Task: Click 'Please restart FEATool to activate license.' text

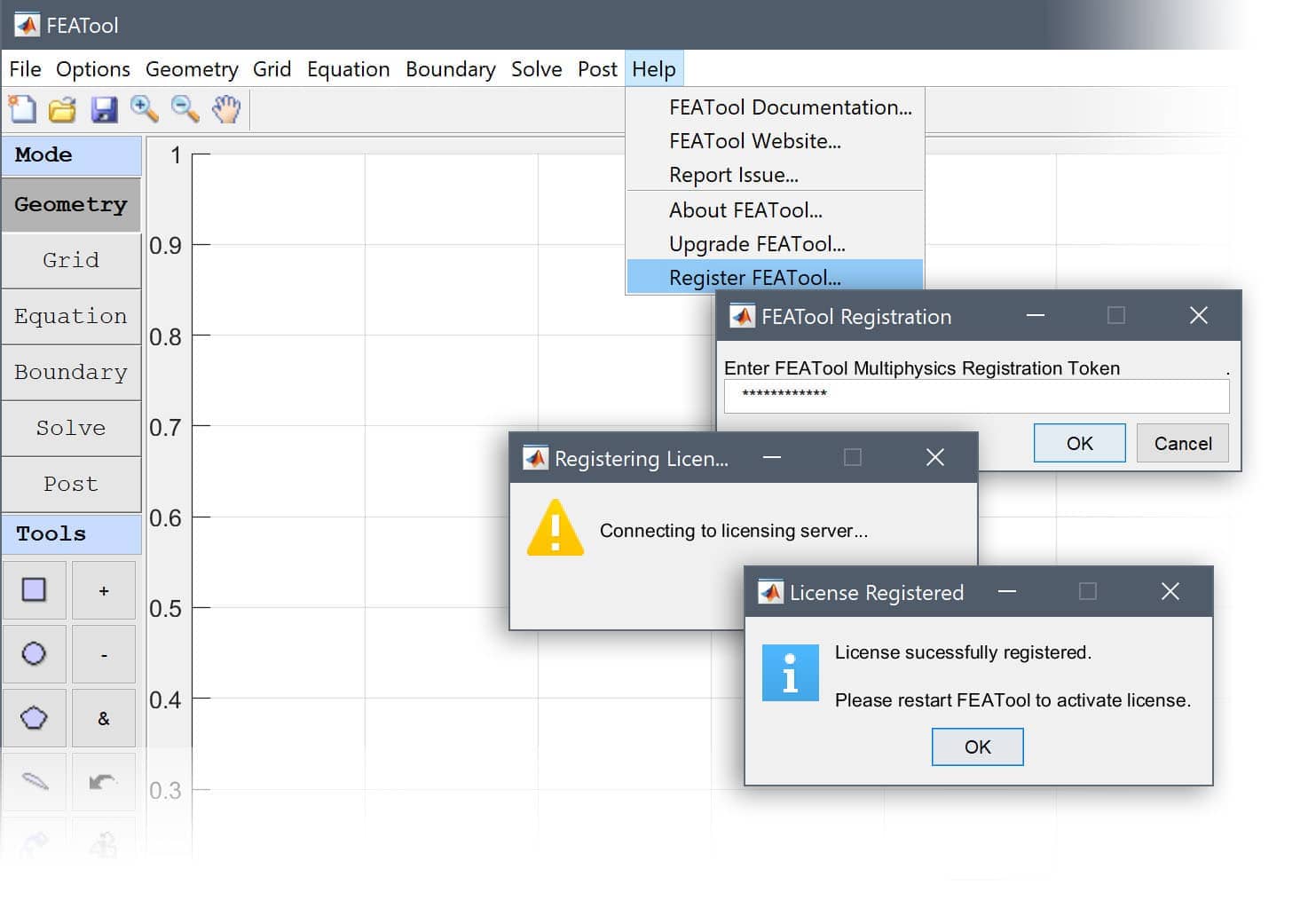Action: pos(1013,700)
